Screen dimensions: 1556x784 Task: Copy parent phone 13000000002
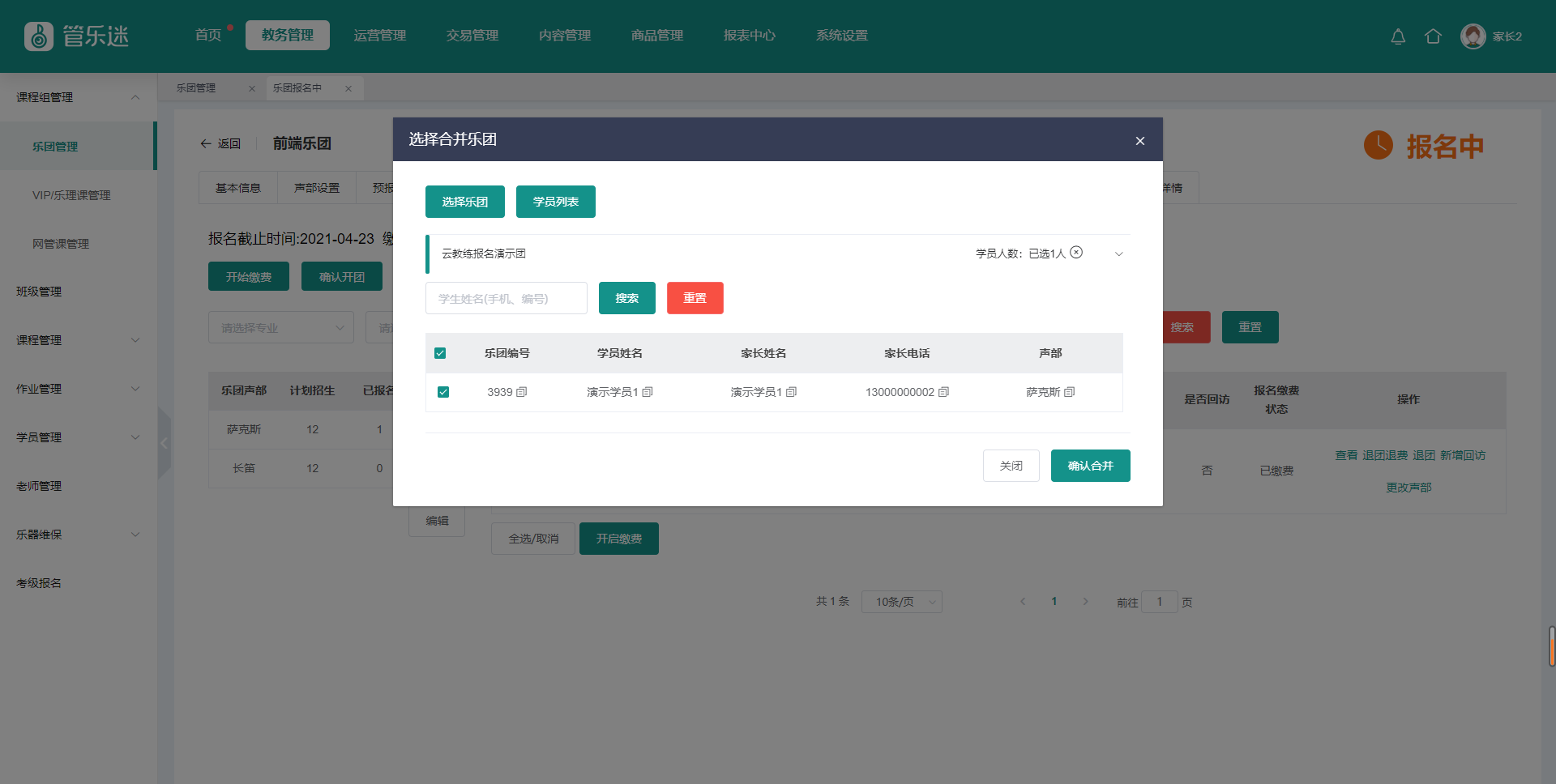[x=943, y=392]
